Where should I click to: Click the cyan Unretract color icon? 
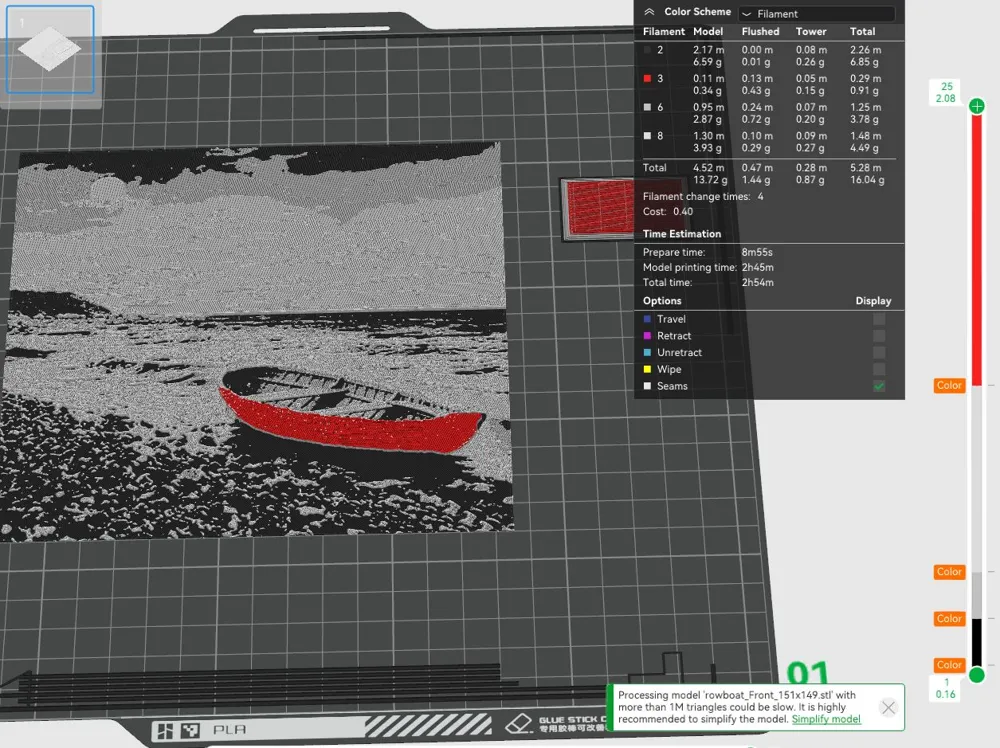(x=647, y=352)
